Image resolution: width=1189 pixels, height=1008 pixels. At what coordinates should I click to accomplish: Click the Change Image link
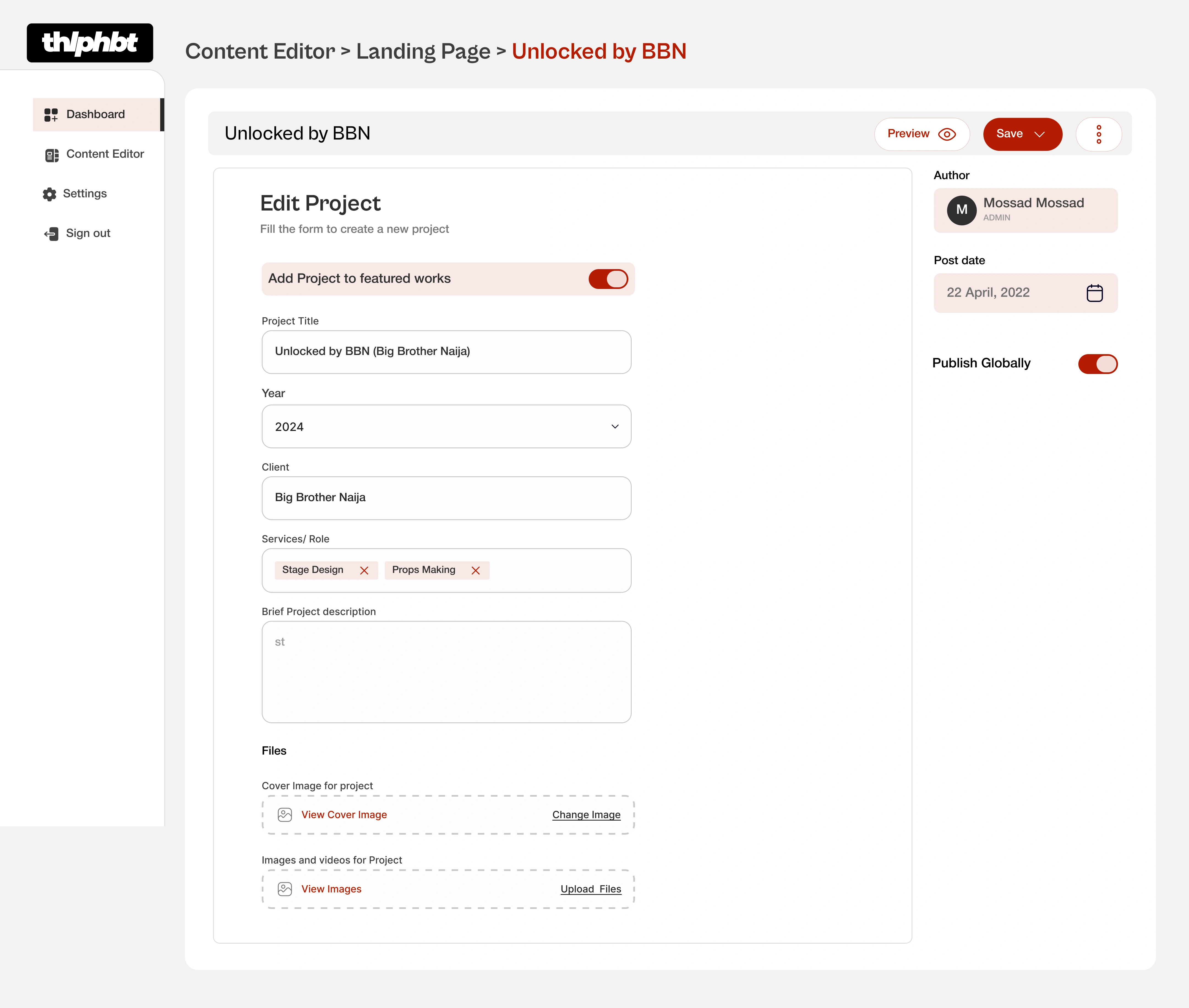point(586,814)
